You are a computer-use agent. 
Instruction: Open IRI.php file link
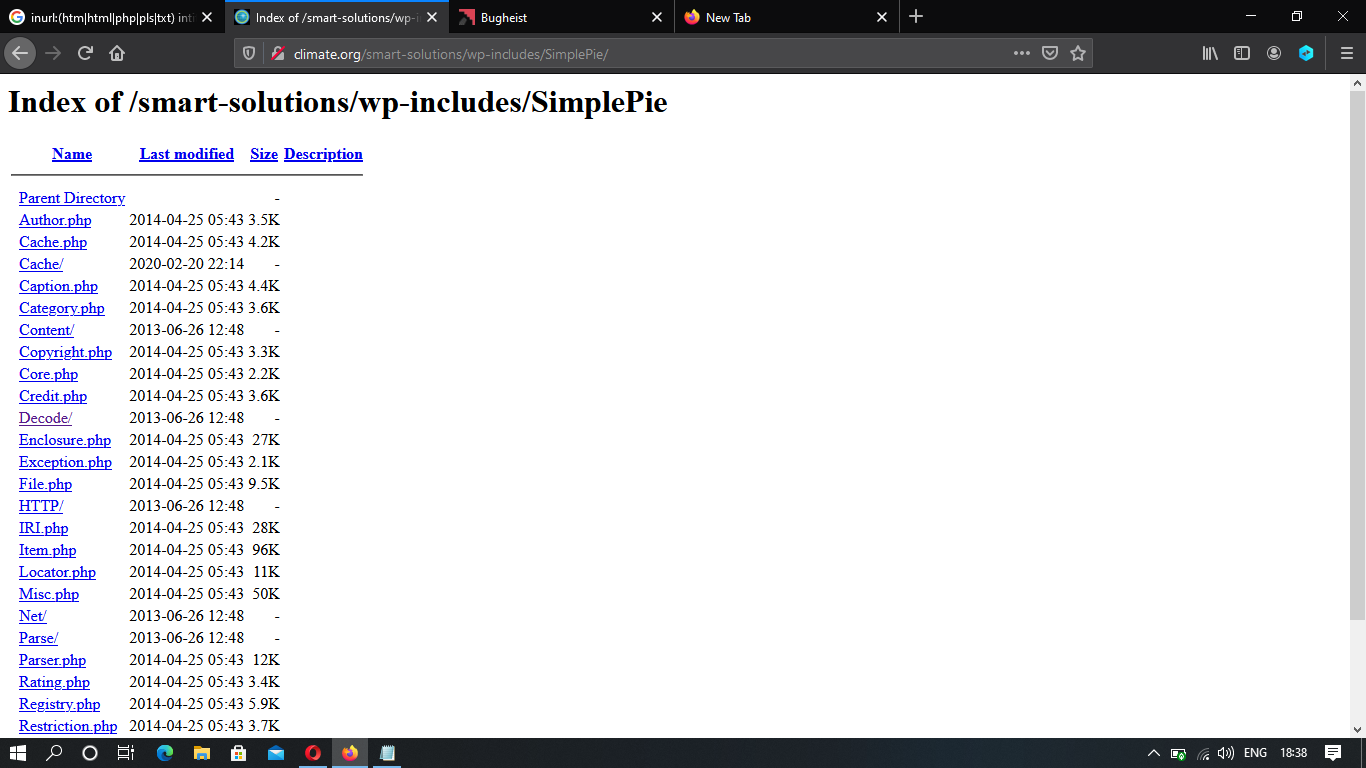point(43,528)
